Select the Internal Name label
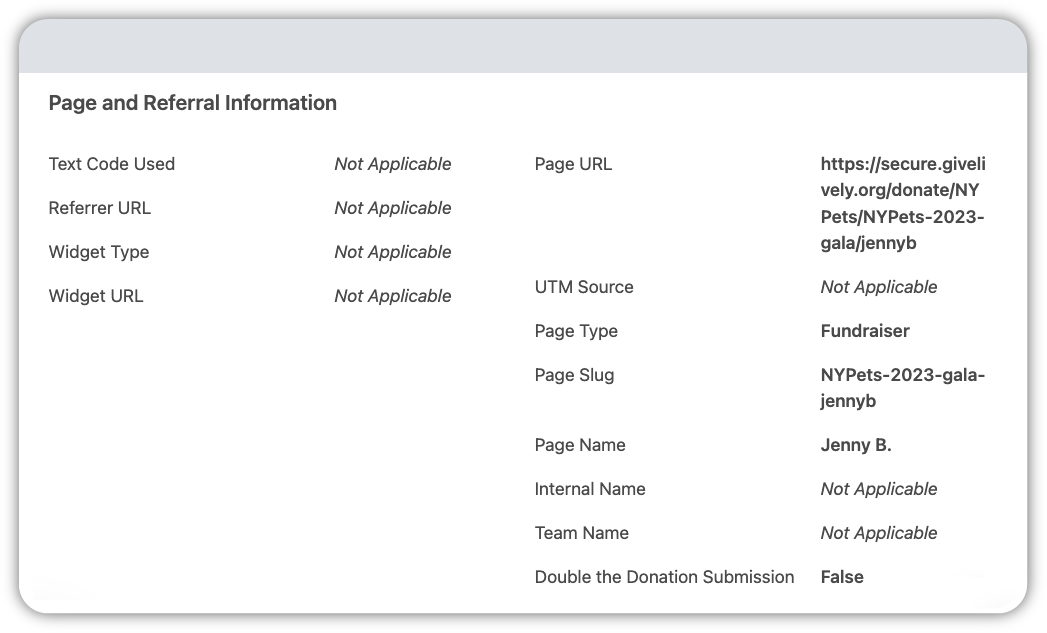The width and height of the screenshot is (1047, 633). (x=590, y=489)
